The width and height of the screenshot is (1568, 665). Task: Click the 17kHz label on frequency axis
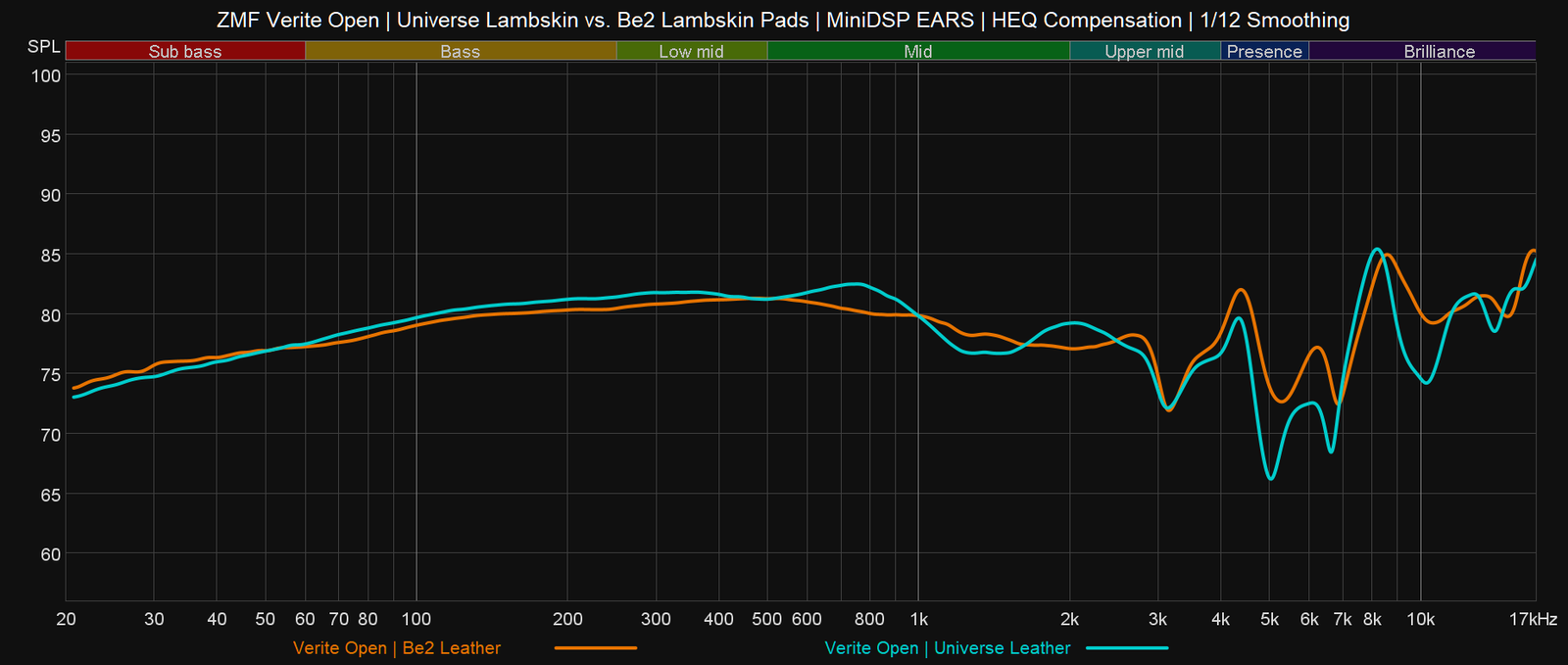pos(1533,619)
